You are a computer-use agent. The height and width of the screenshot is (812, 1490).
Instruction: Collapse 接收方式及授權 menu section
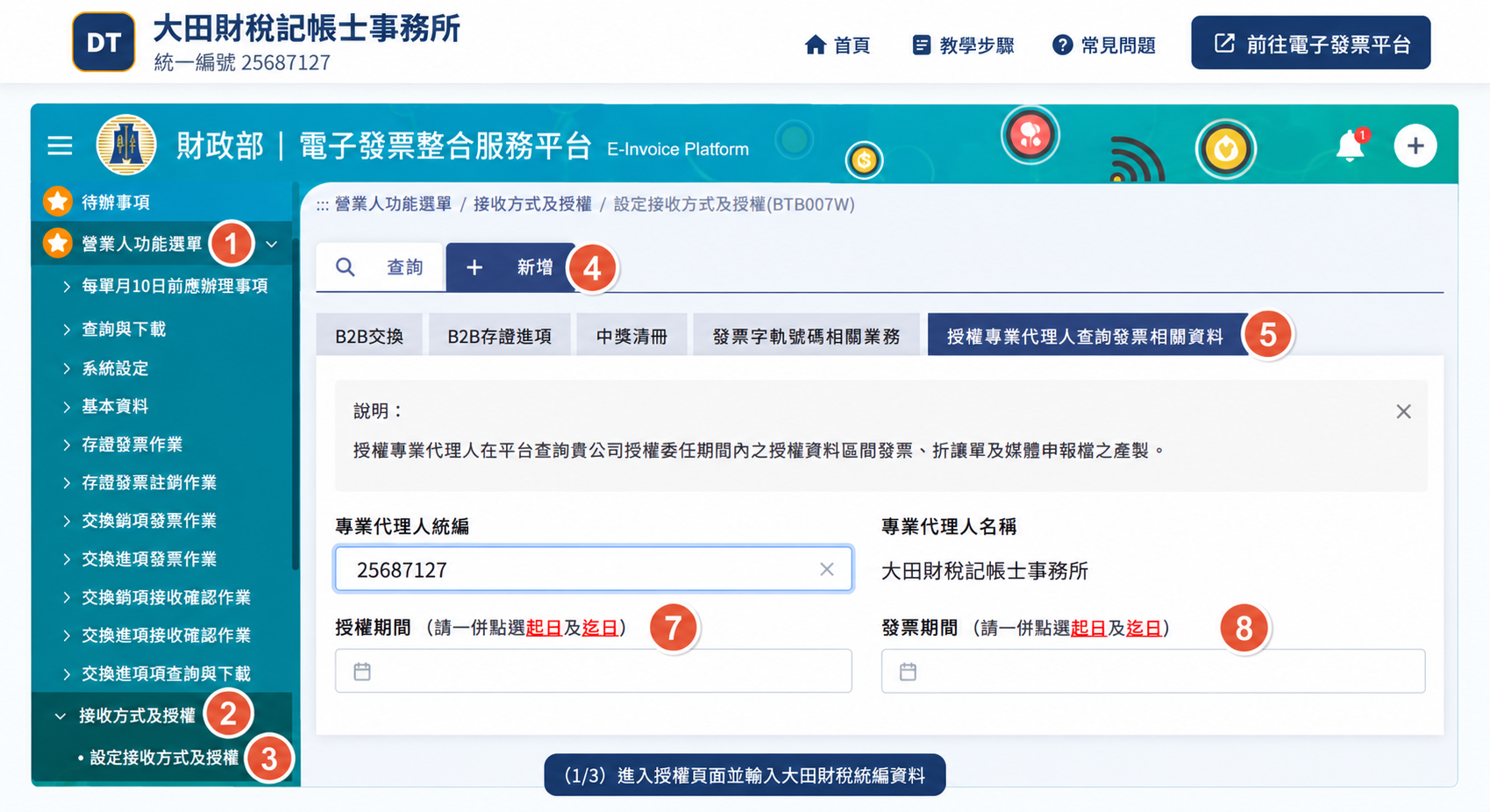click(x=125, y=716)
